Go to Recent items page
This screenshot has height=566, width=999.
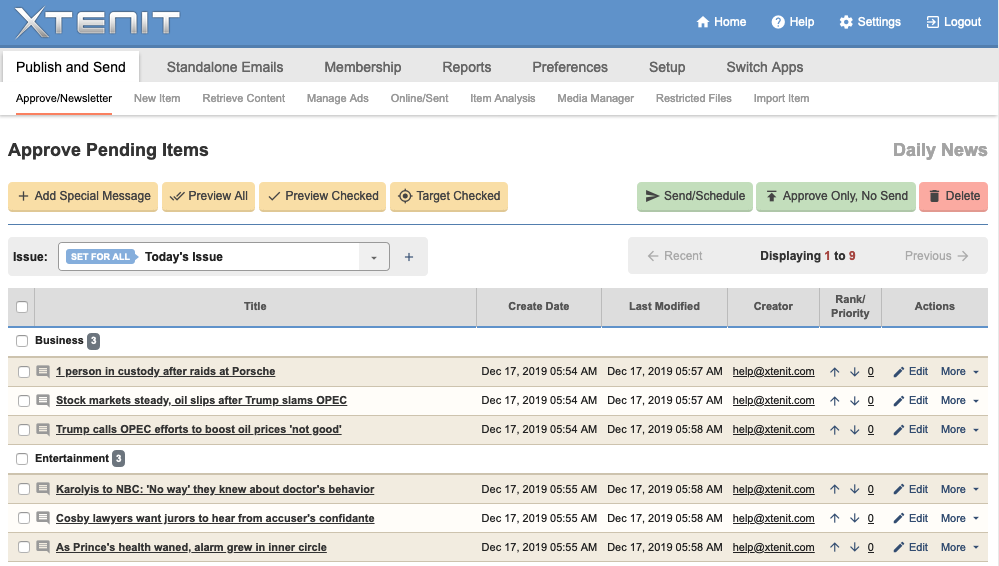(675, 256)
